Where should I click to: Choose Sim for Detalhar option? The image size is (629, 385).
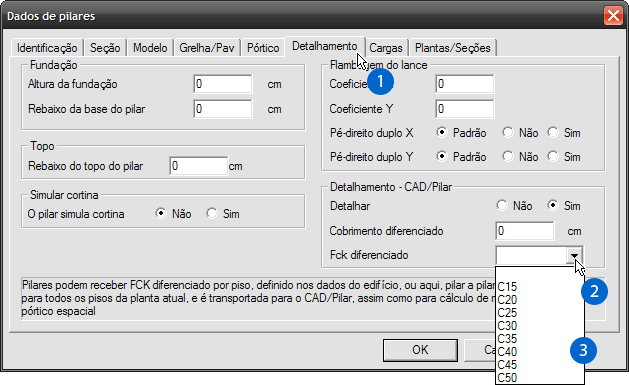[553, 205]
